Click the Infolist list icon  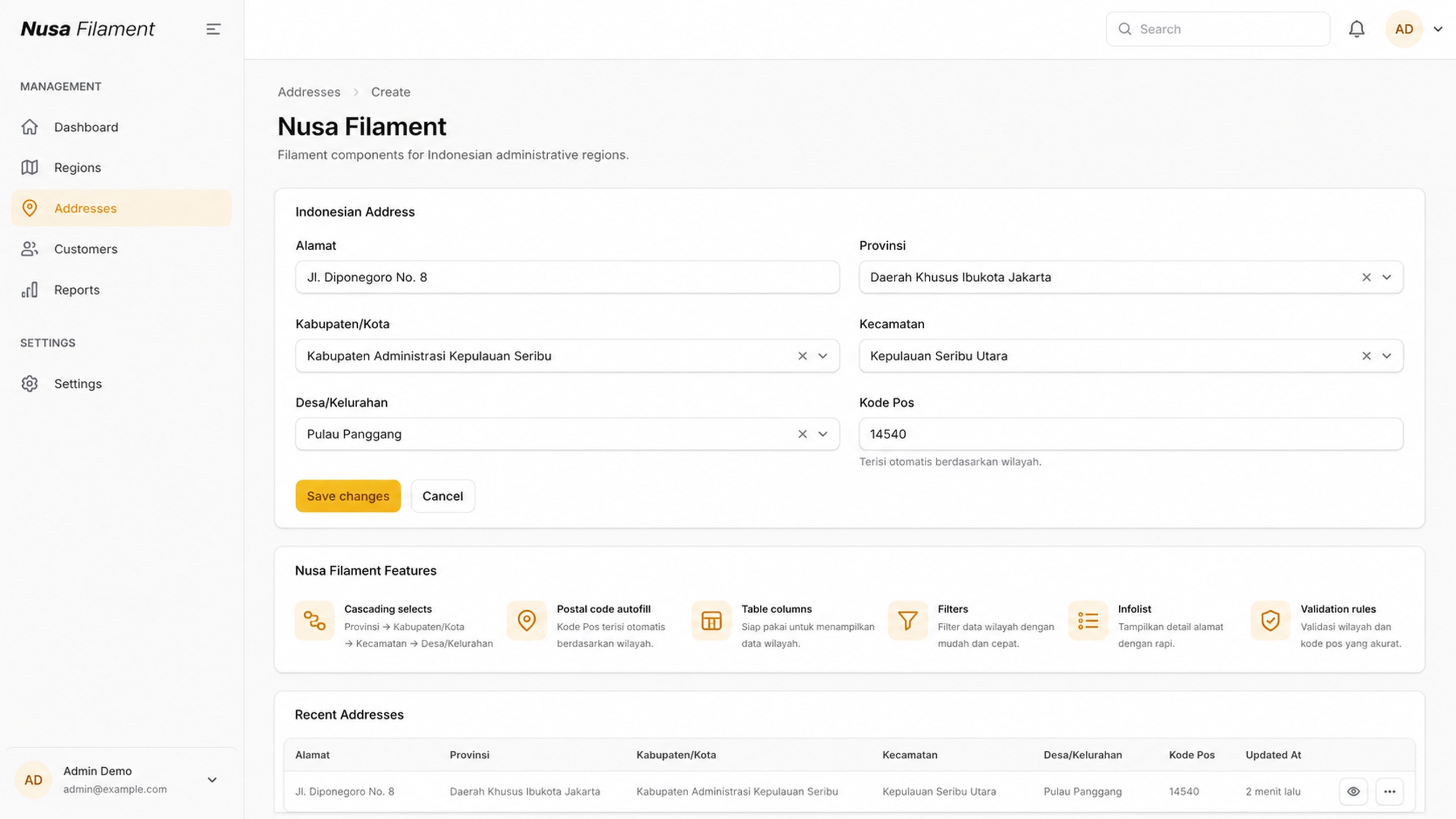[1088, 620]
